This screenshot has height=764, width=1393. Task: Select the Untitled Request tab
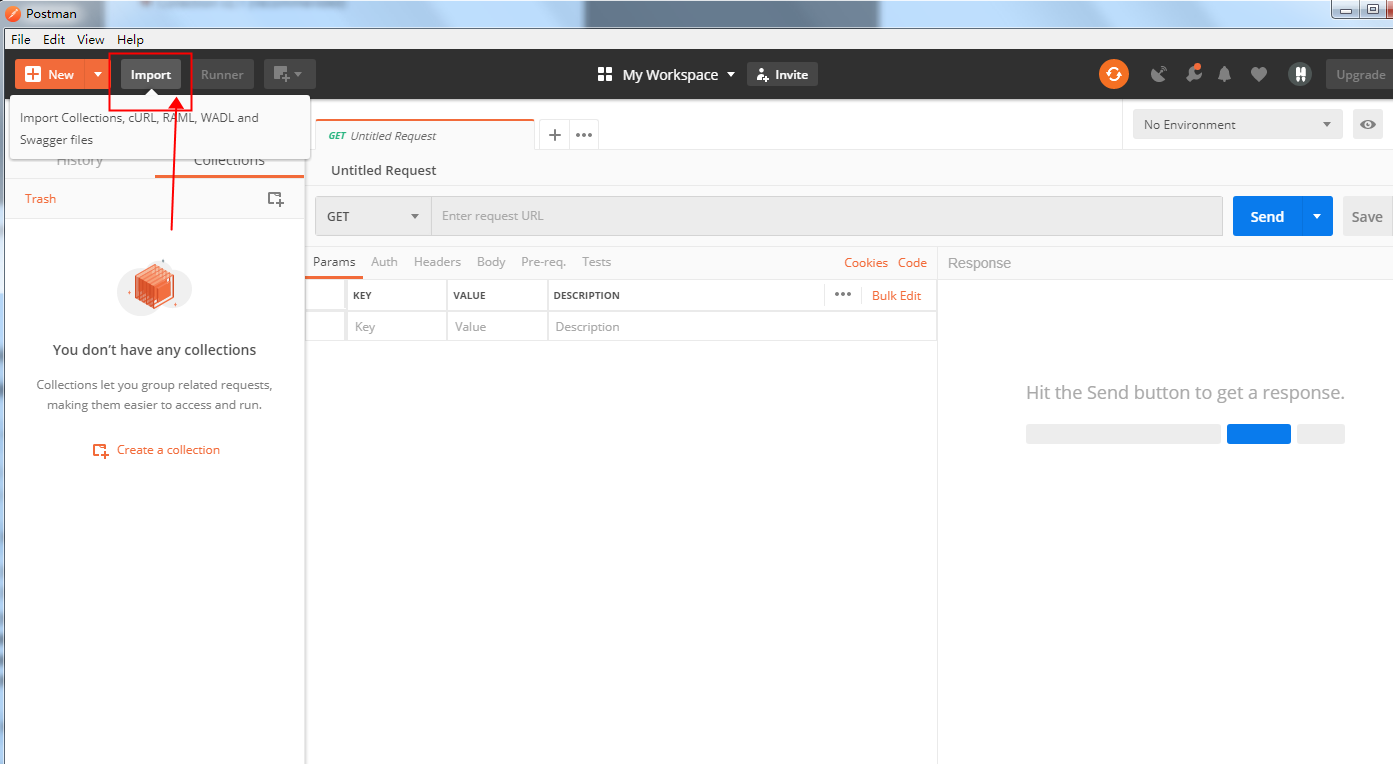click(x=425, y=135)
